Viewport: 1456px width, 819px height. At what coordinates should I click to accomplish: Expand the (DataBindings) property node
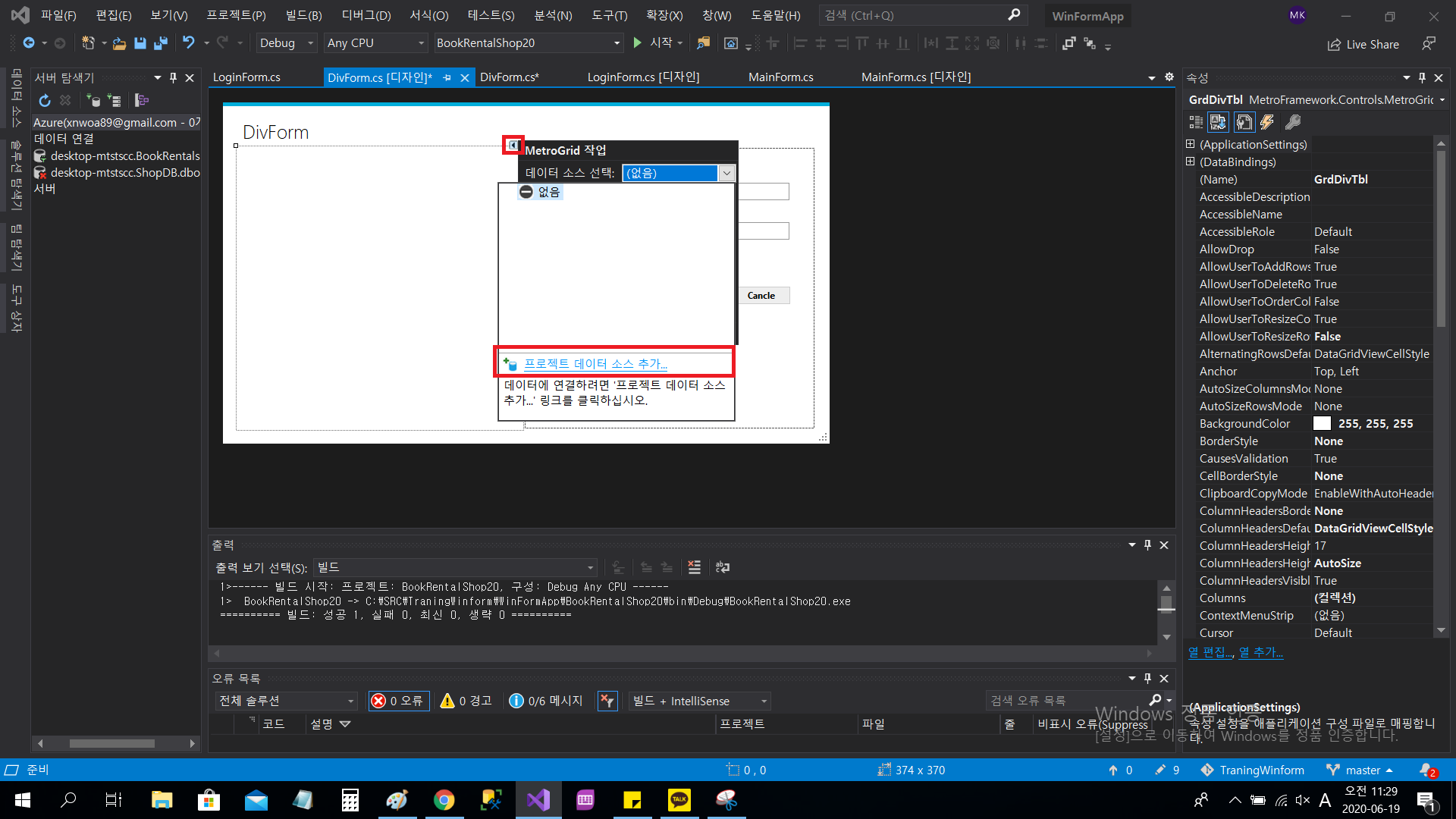[x=1191, y=162]
